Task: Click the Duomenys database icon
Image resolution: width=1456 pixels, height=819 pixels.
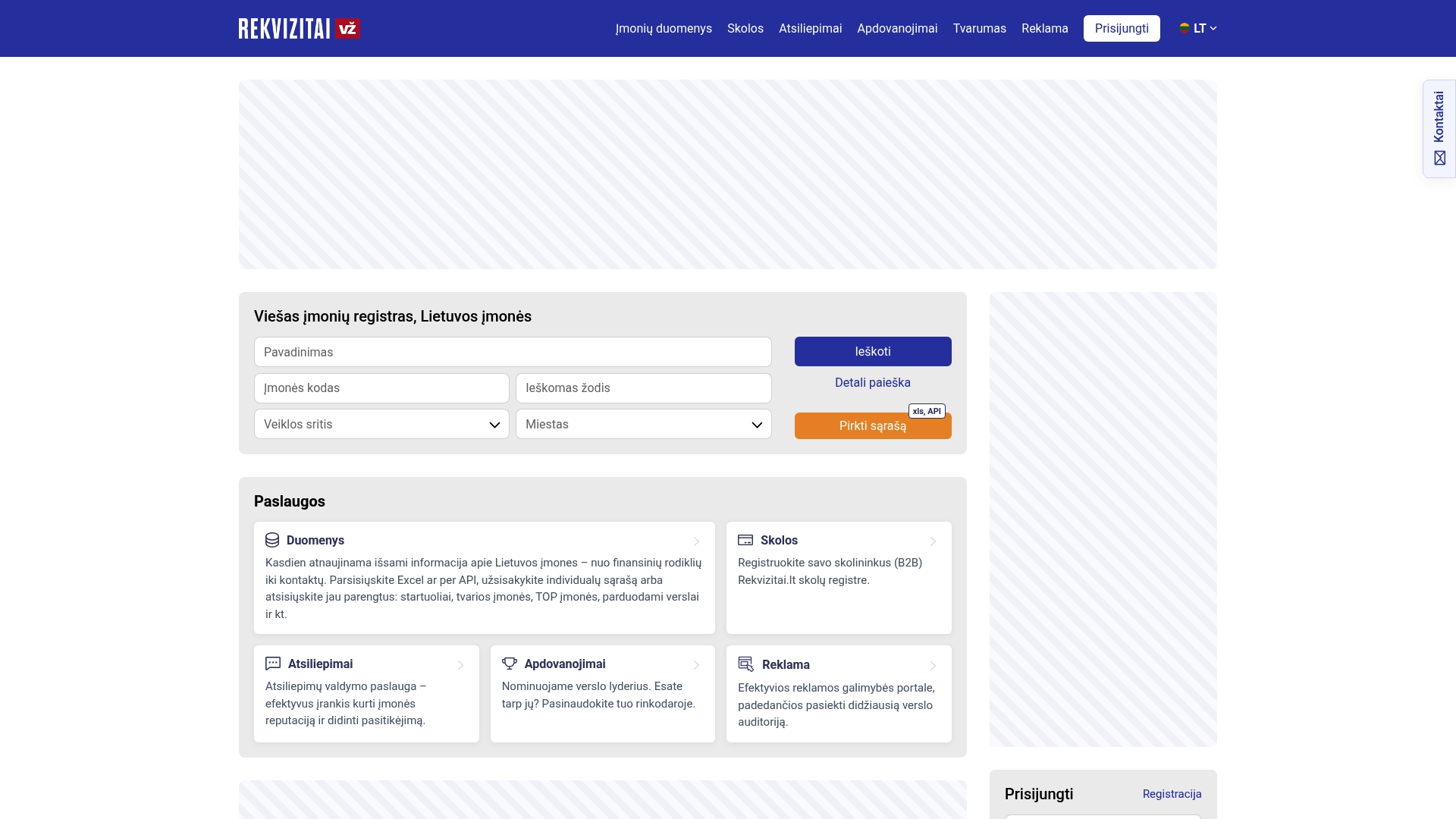Action: [272, 540]
